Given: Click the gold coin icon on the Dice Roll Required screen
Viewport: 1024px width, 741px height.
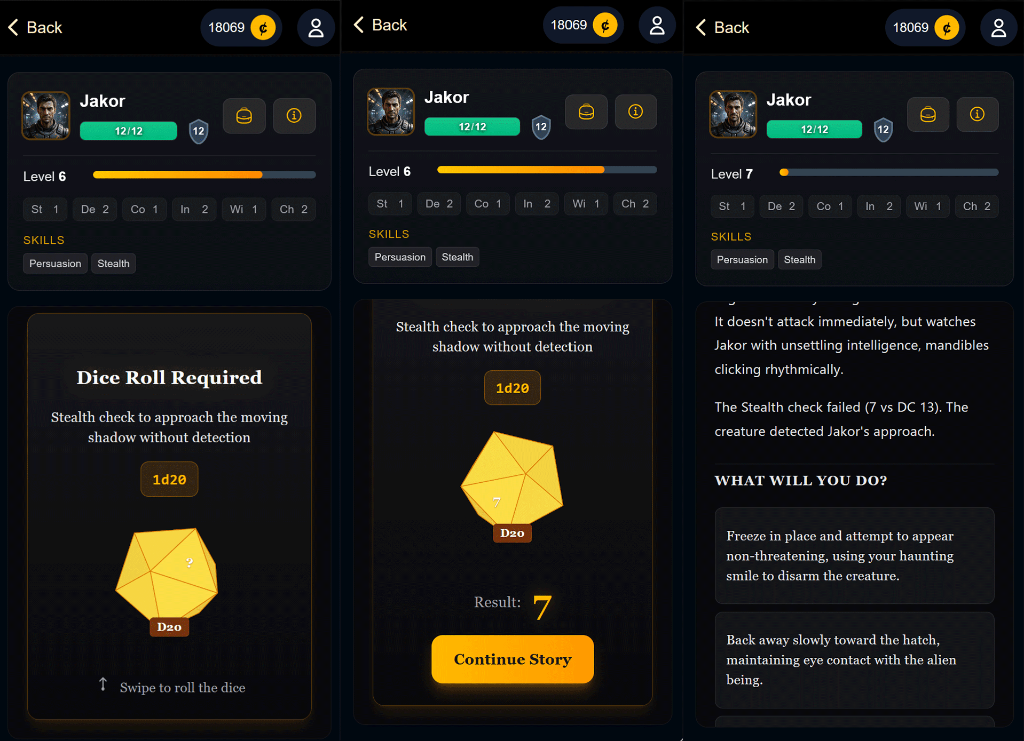Looking at the screenshot, I should coord(263,28).
